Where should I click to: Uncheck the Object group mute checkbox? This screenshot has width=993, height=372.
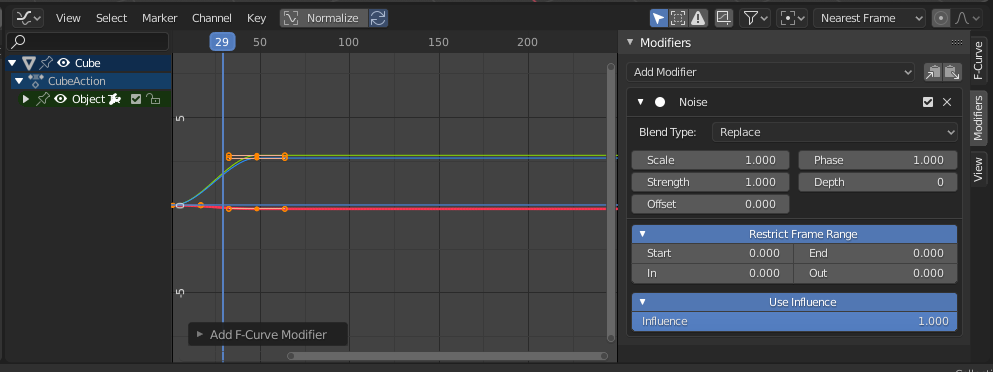click(x=136, y=99)
